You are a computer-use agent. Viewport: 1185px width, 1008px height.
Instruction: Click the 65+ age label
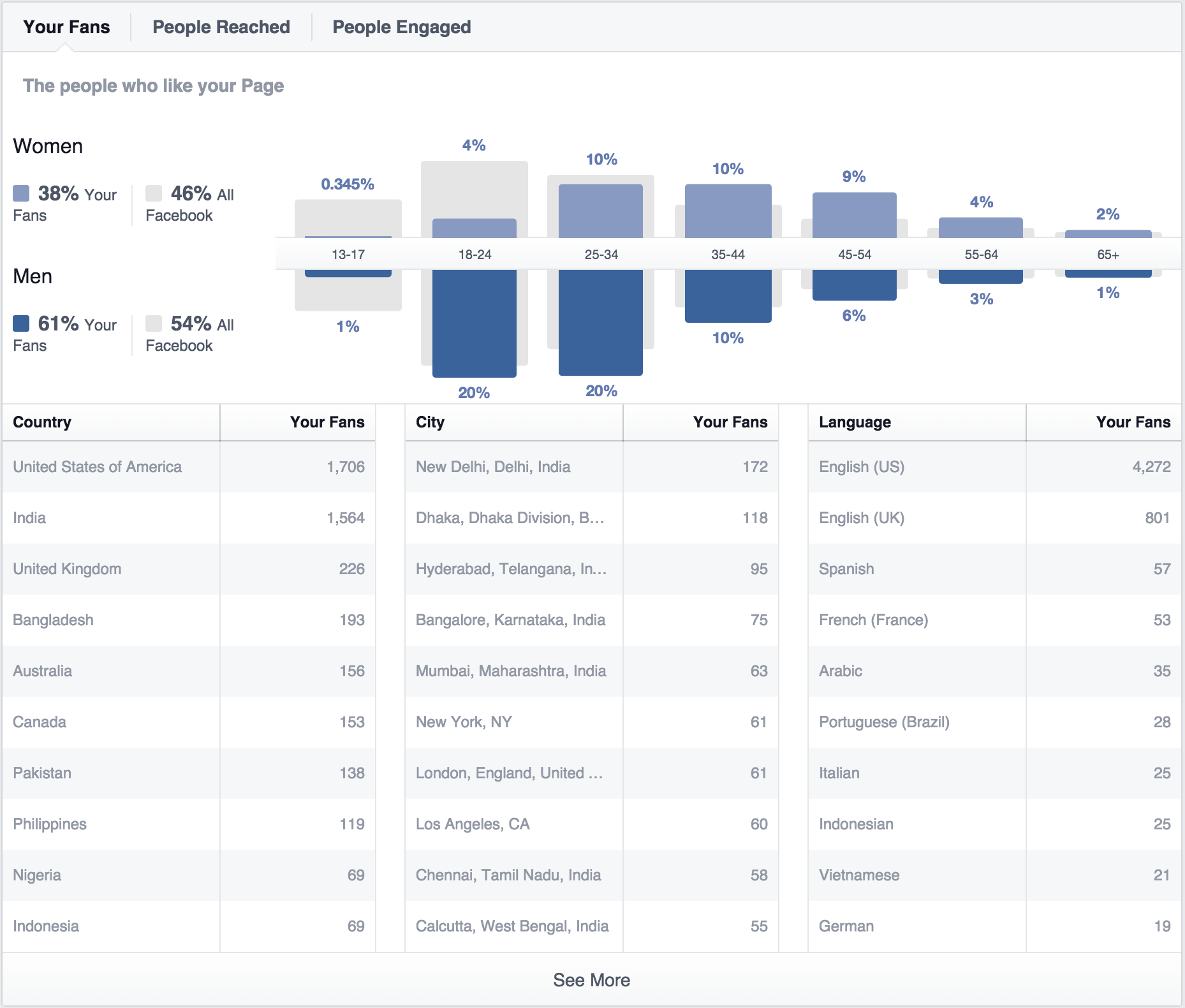(1108, 255)
